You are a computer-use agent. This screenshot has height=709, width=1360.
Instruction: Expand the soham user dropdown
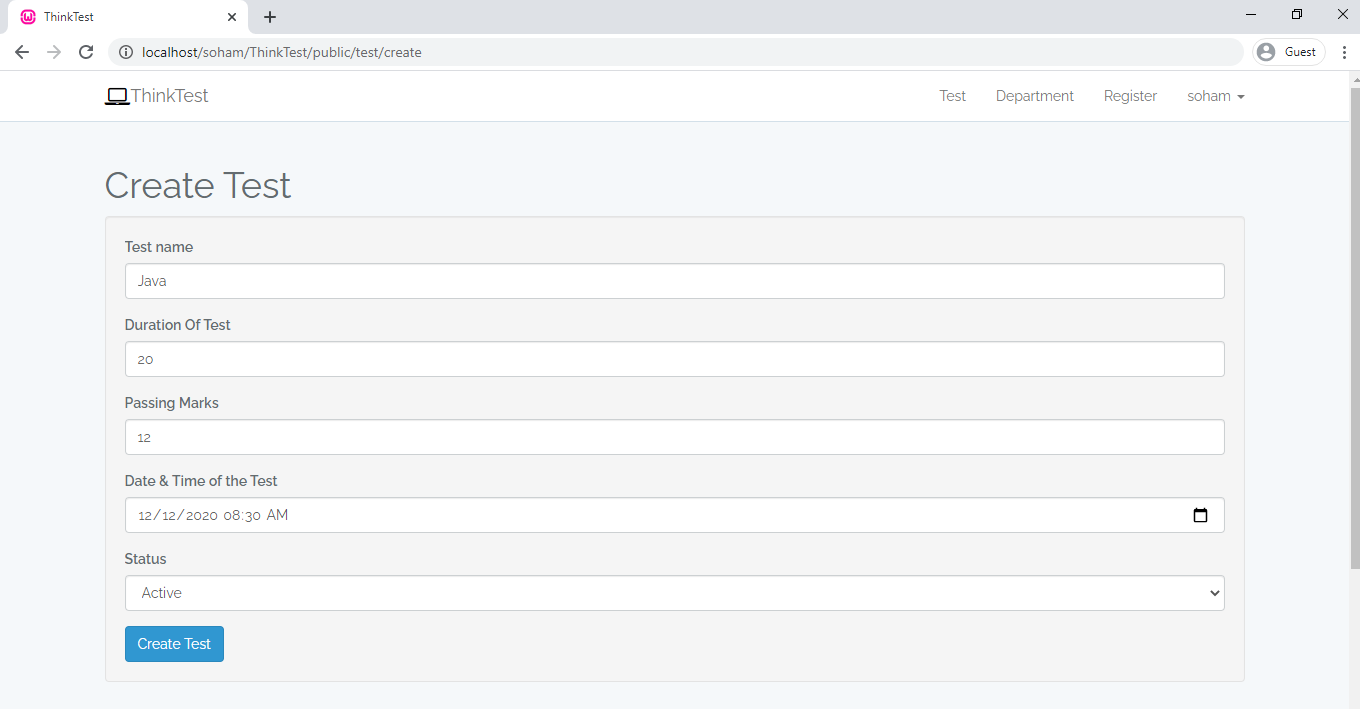tap(1216, 96)
